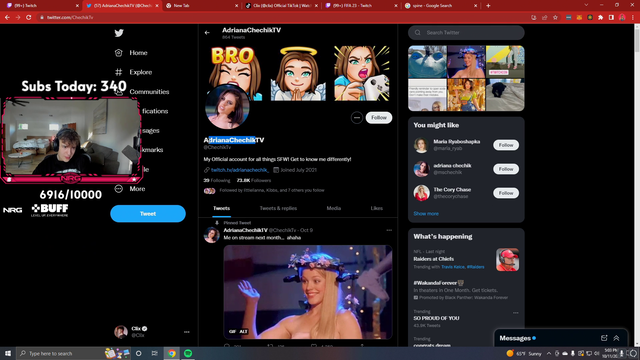Click the More circle icon

119,189
